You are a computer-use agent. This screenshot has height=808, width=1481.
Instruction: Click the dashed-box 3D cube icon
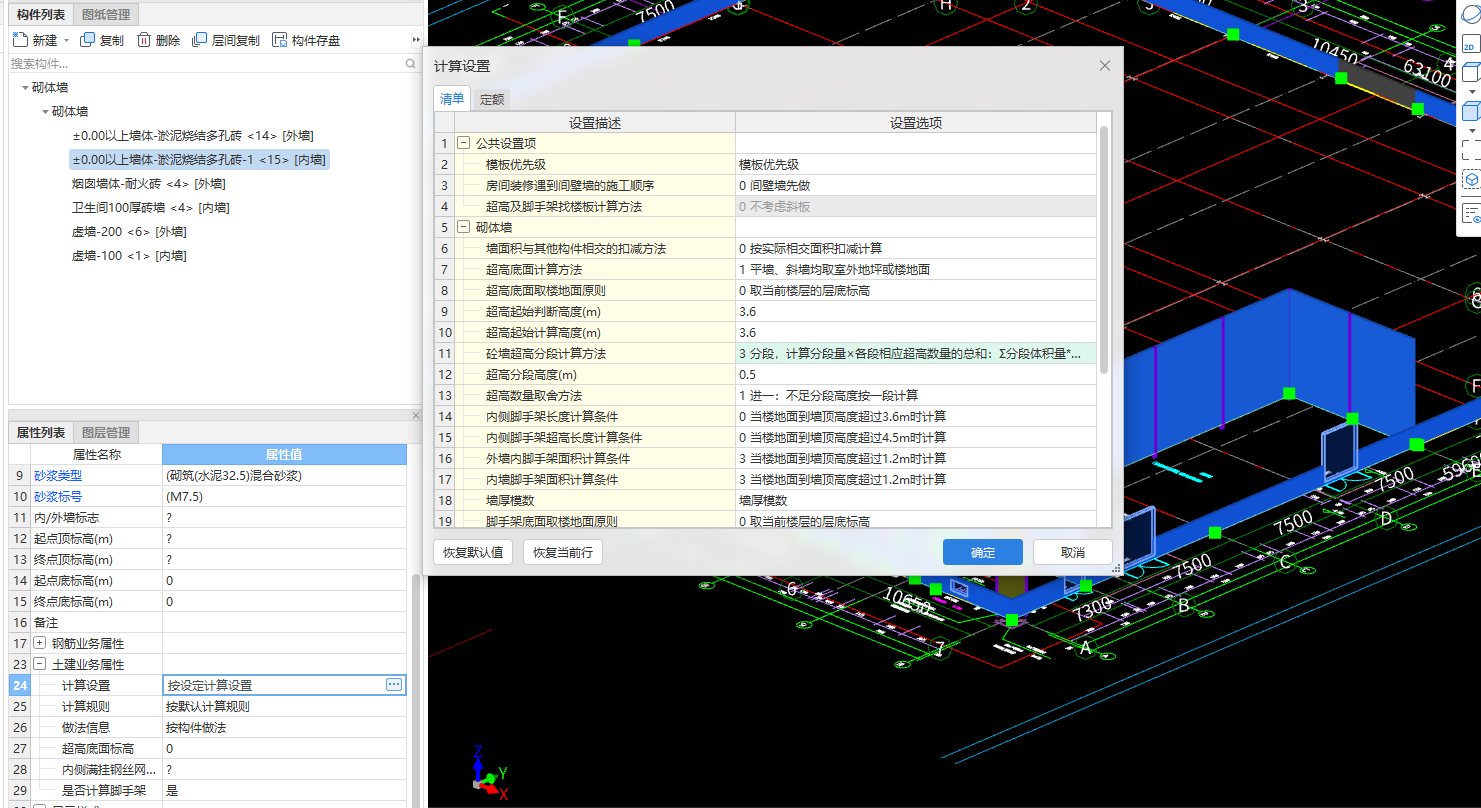1471,180
